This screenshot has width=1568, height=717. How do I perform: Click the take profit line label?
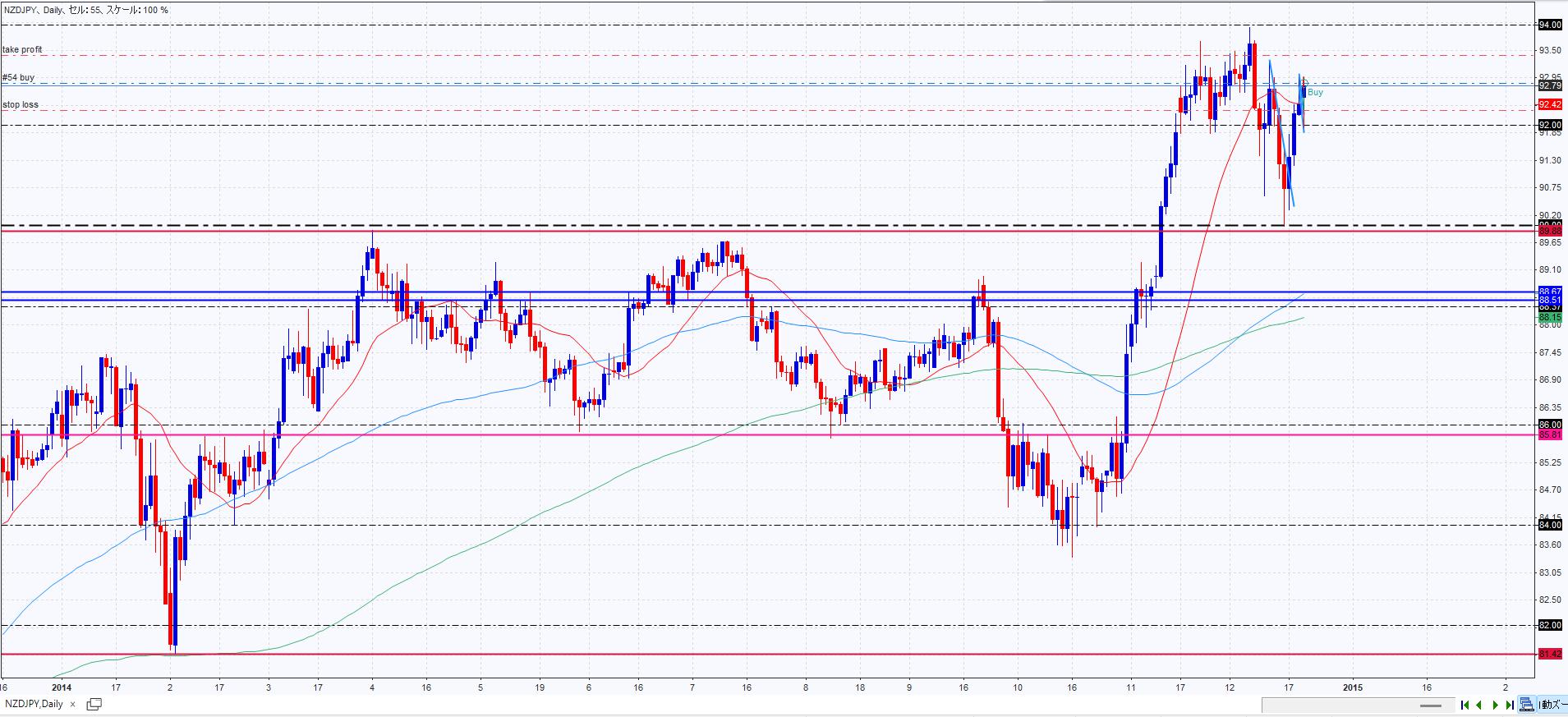click(22, 50)
